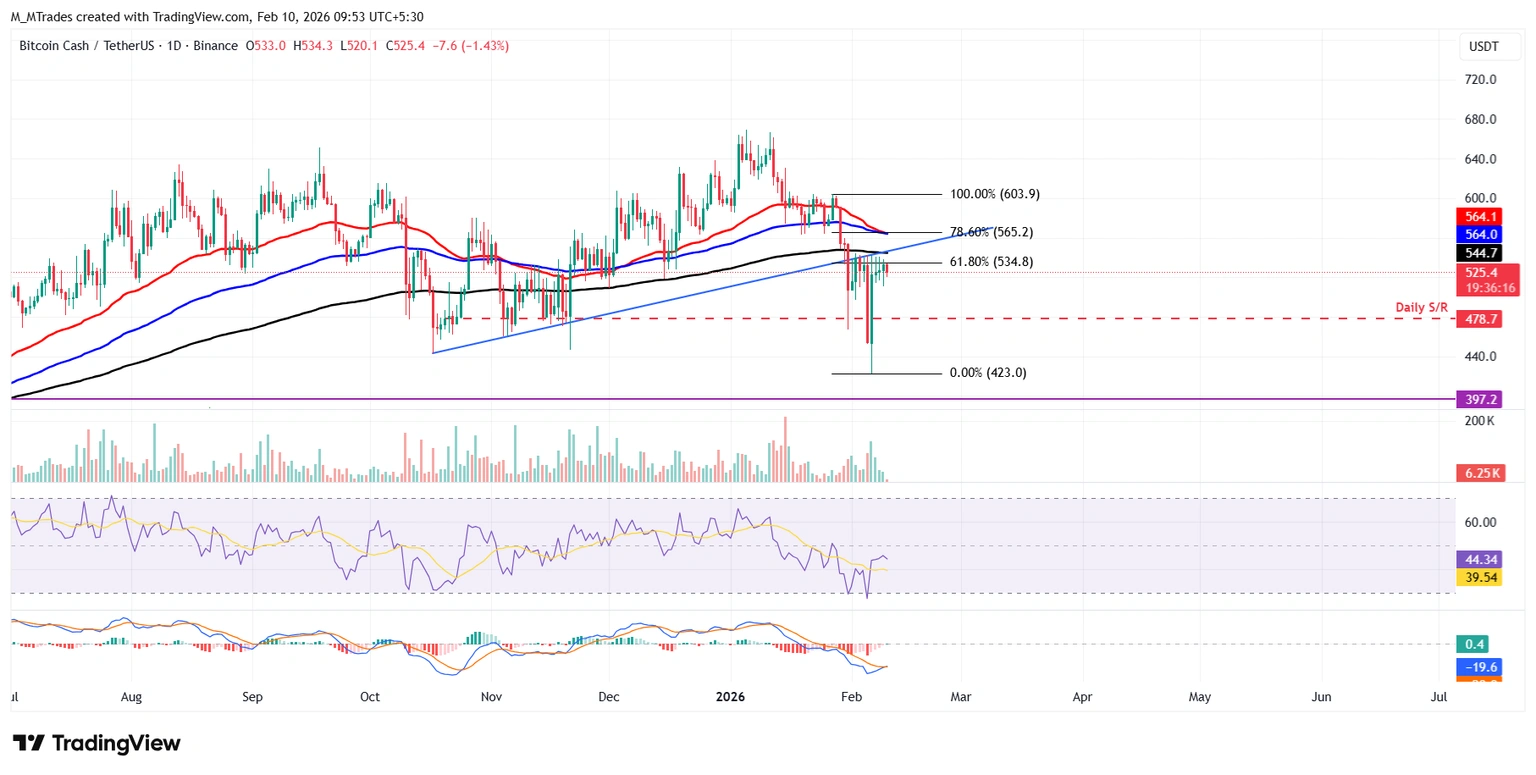1536x775 pixels.
Task: Click the 478.7 Daily S/R price label
Action: (x=1480, y=319)
